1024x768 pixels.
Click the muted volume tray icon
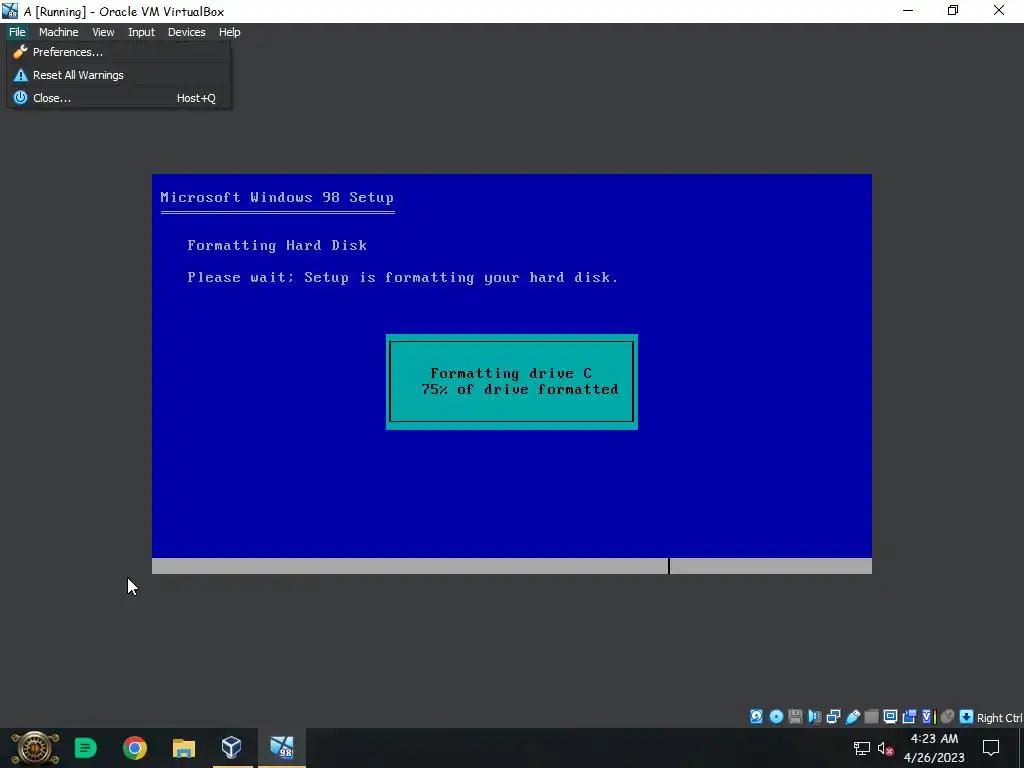pos(886,748)
